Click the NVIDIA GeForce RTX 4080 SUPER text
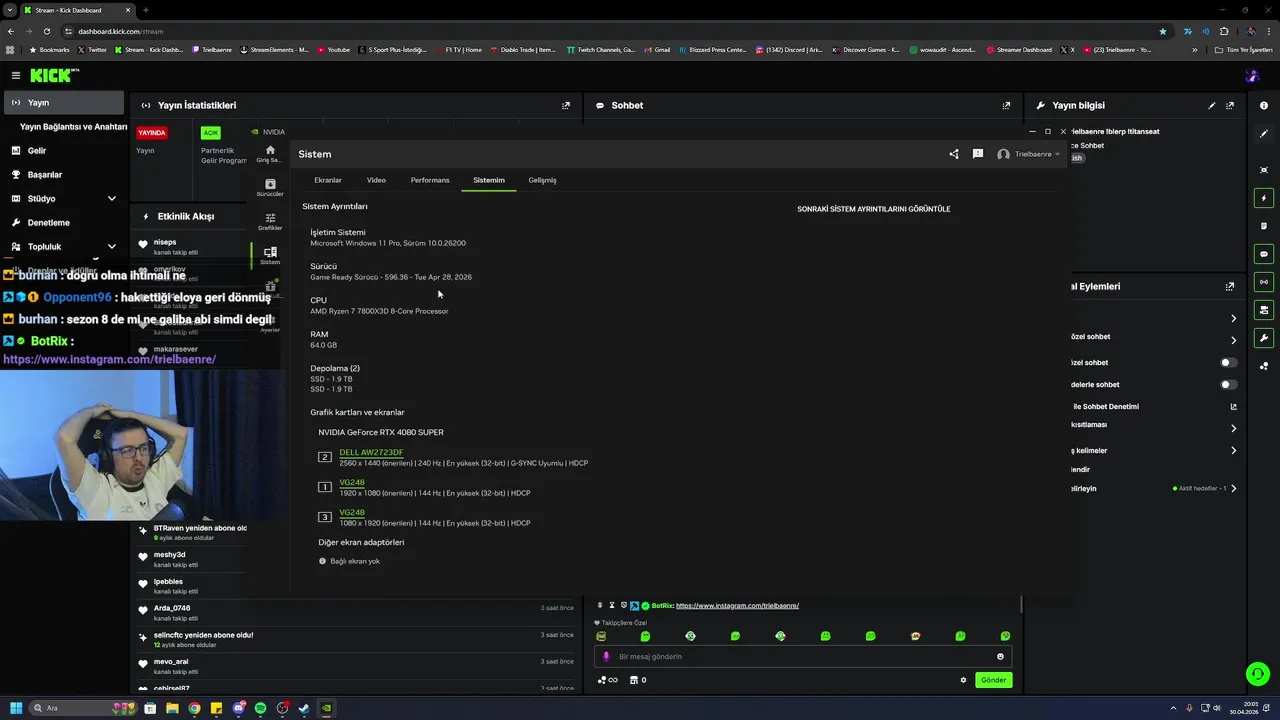 (x=381, y=432)
